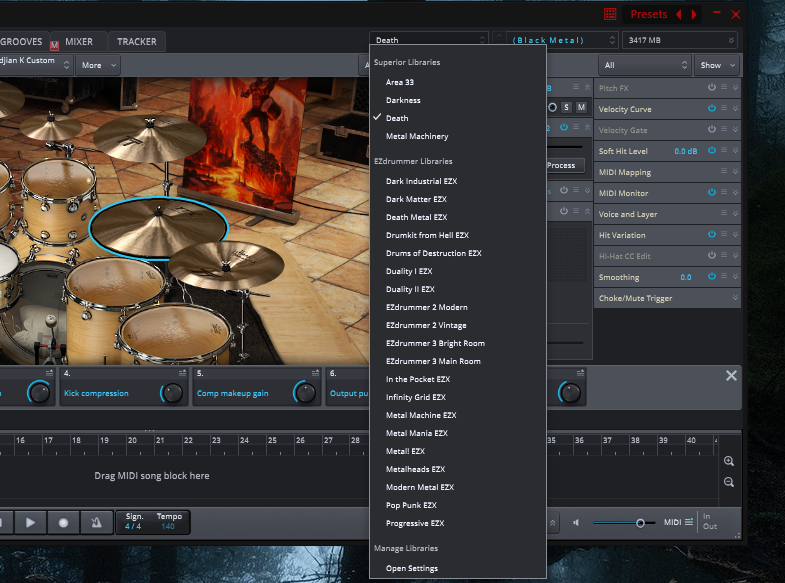The height and width of the screenshot is (583, 785).
Task: Open Velocity Curve menu lines icon
Action: [x=724, y=108]
